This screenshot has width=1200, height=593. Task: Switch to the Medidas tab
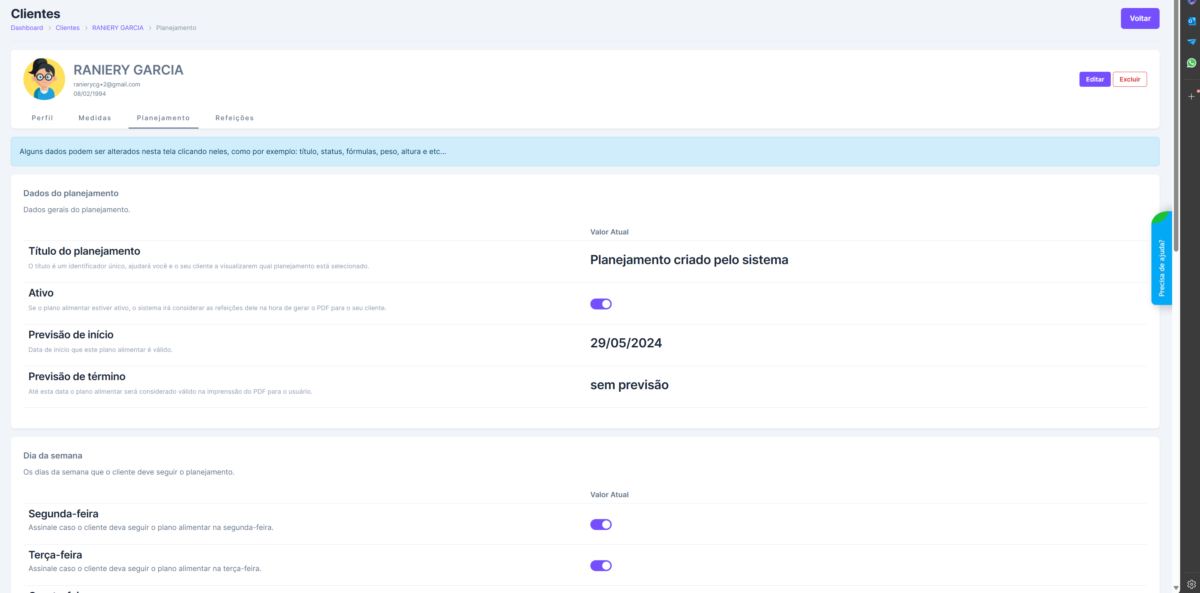click(x=95, y=118)
